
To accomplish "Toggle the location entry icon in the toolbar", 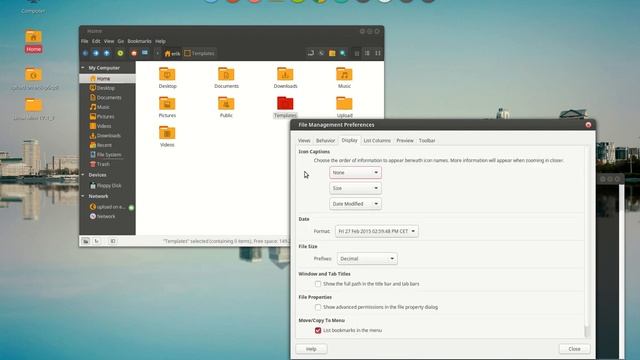I will [x=311, y=53].
